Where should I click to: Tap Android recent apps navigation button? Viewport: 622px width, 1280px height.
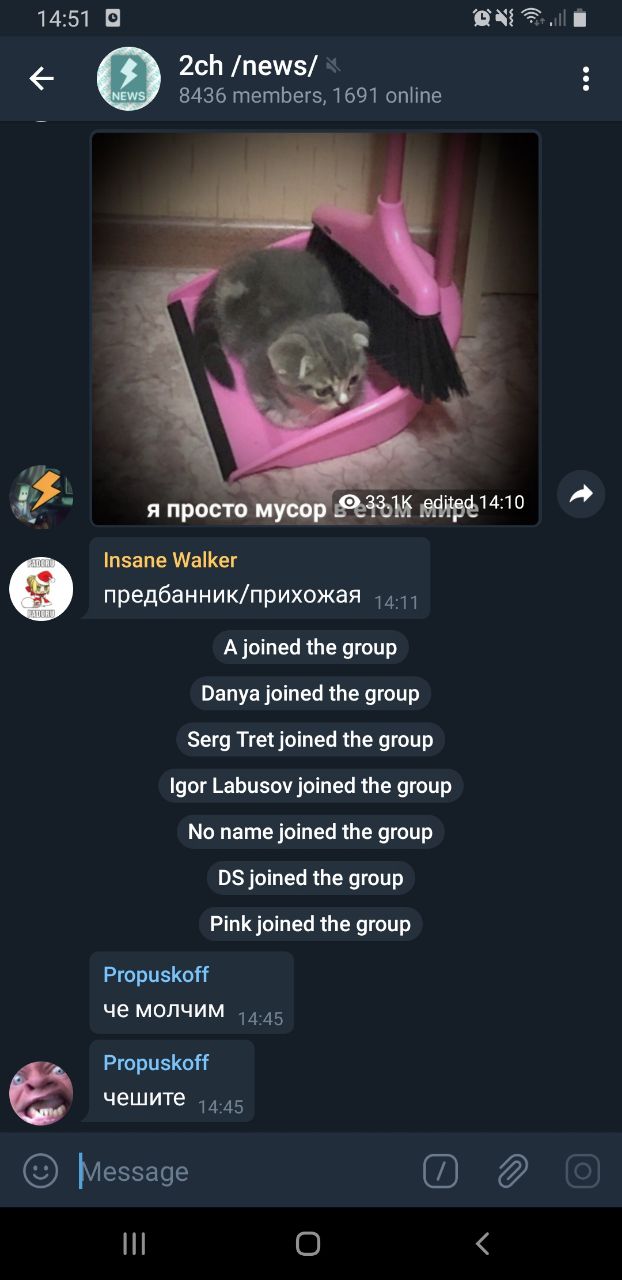click(x=134, y=1243)
